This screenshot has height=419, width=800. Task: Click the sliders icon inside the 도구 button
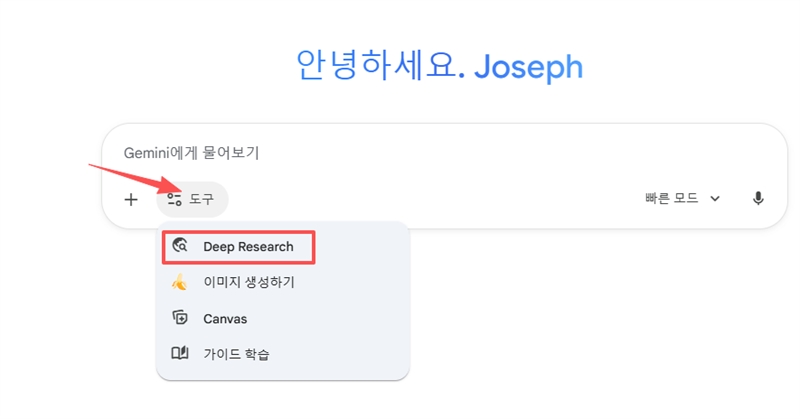tap(175, 199)
